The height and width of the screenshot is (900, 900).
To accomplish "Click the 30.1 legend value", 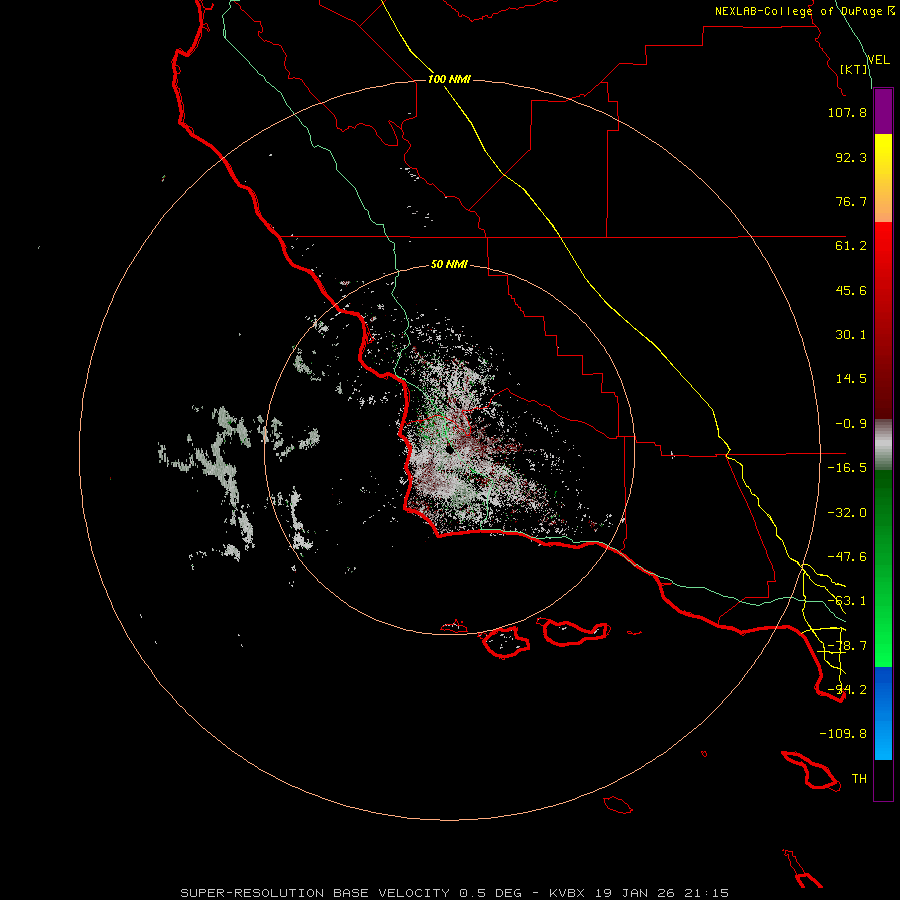I will click(x=851, y=335).
